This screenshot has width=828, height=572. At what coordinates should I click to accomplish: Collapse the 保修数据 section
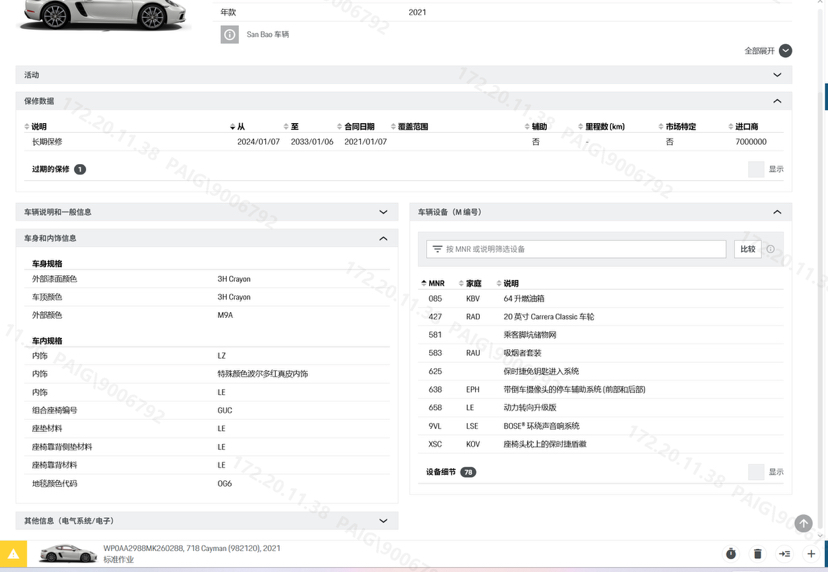tap(777, 101)
